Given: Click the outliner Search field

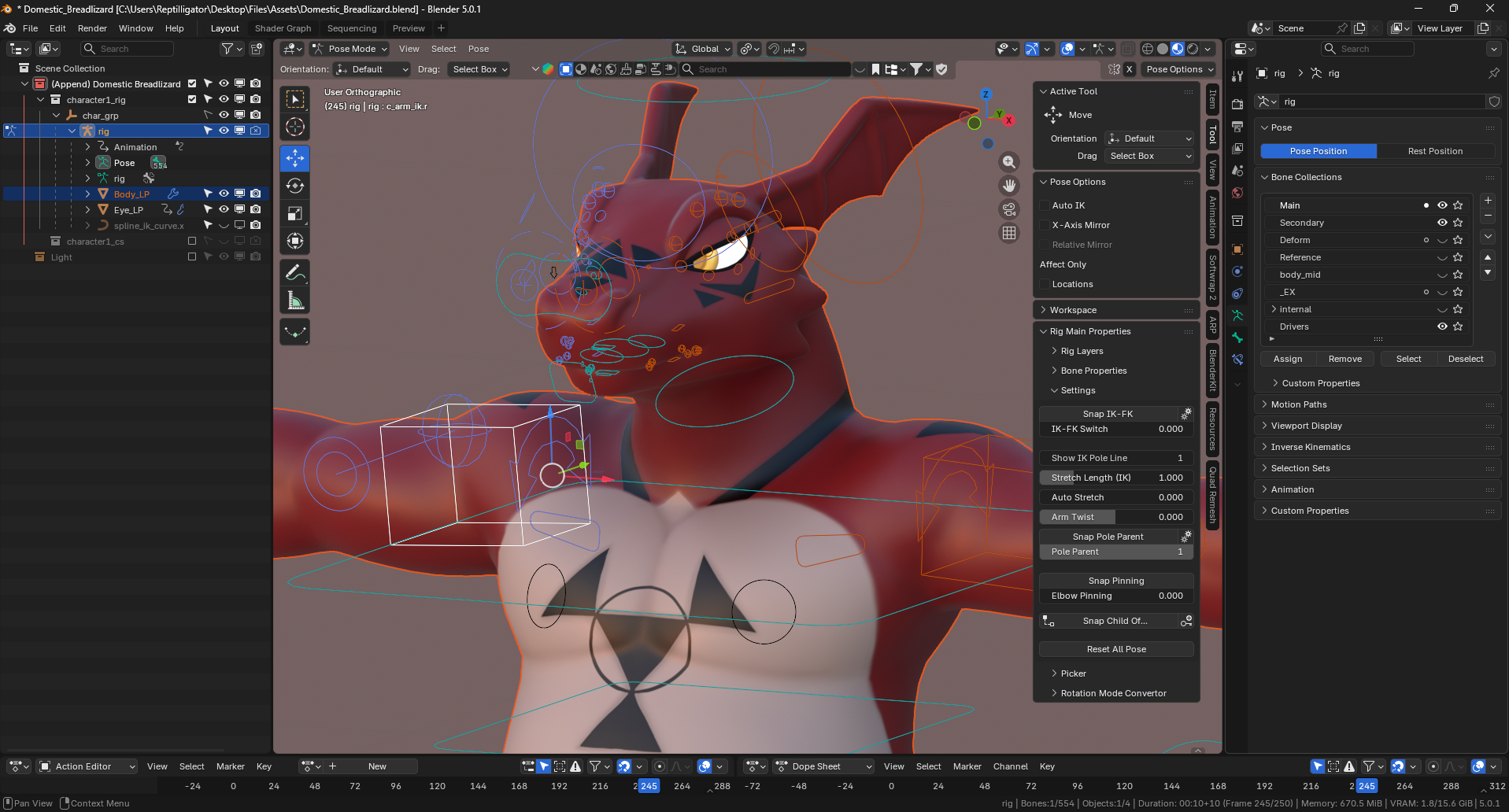Looking at the screenshot, I should point(128,49).
